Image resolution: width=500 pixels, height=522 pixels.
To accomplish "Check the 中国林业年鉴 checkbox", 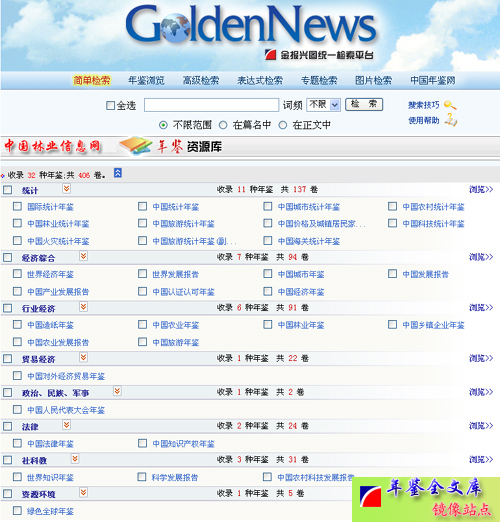I will pyautogui.click(x=268, y=324).
